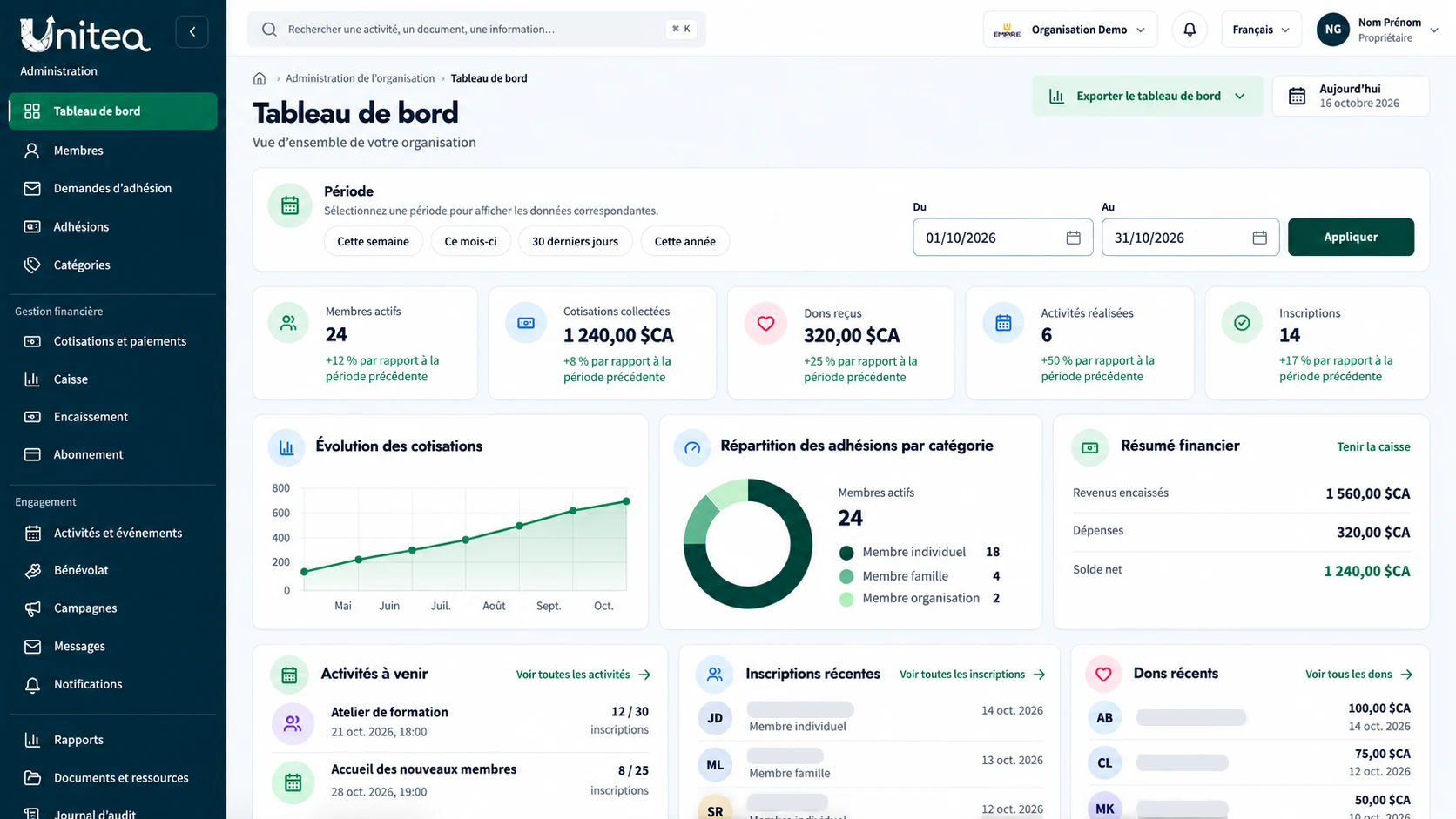
Task: Open the Aujourd'hui date selector
Action: (x=1351, y=96)
